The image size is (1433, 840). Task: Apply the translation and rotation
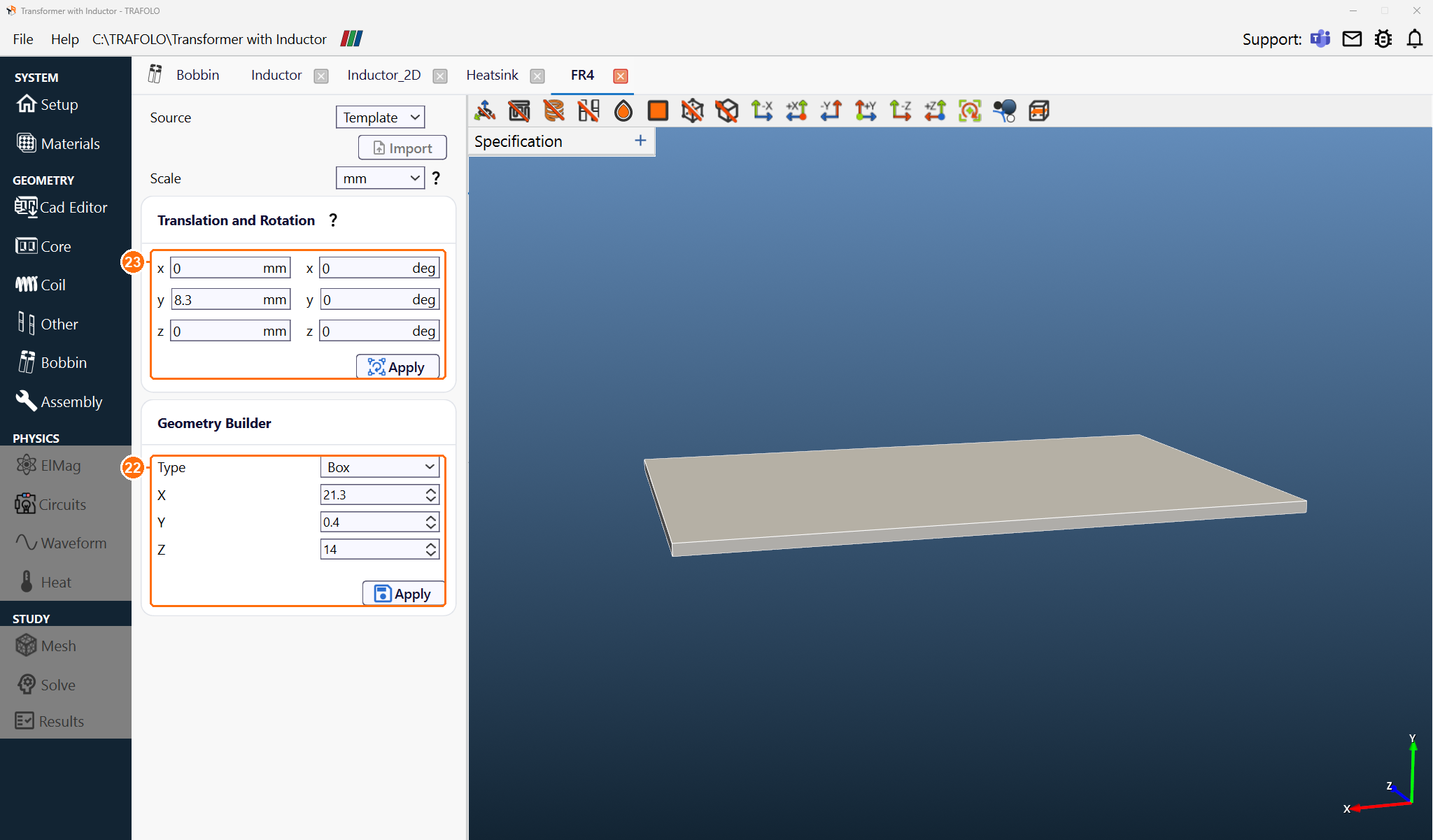tap(397, 366)
